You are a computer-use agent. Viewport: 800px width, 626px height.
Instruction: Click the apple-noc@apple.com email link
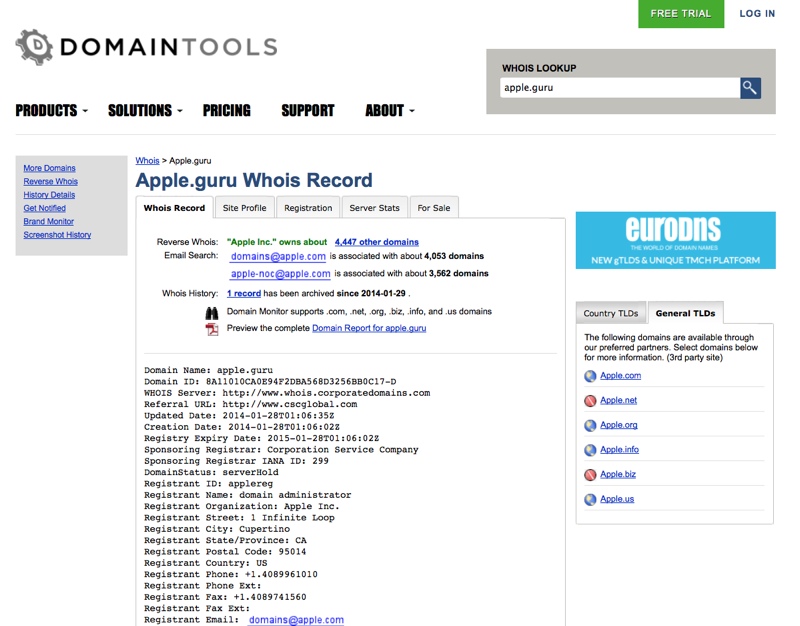pos(281,273)
